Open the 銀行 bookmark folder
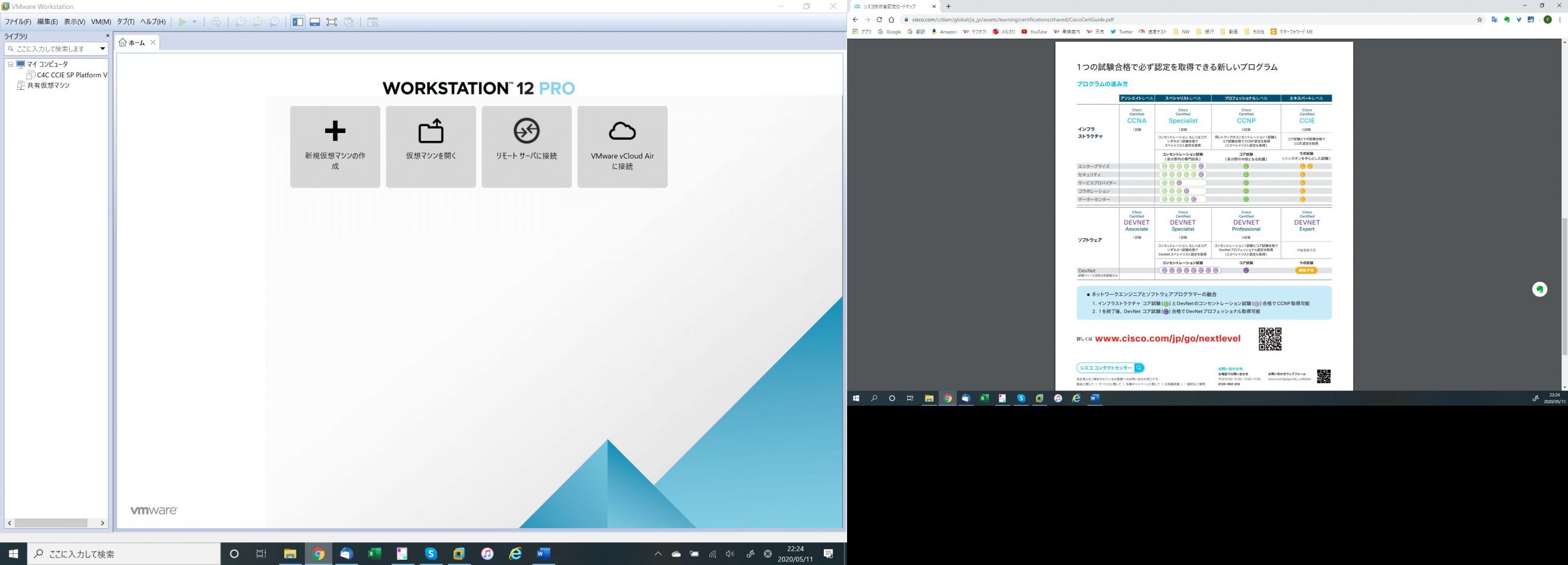Screen dimensions: 1568x565 (x=1205, y=32)
